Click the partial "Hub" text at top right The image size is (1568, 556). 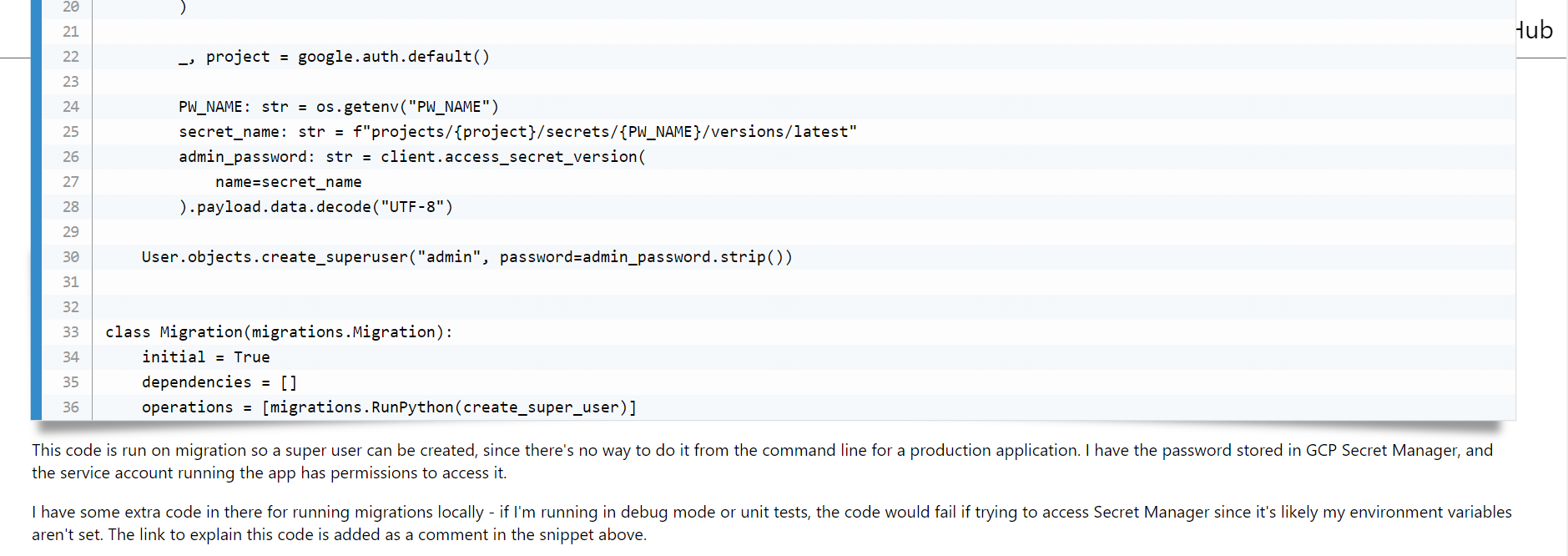(x=1535, y=30)
